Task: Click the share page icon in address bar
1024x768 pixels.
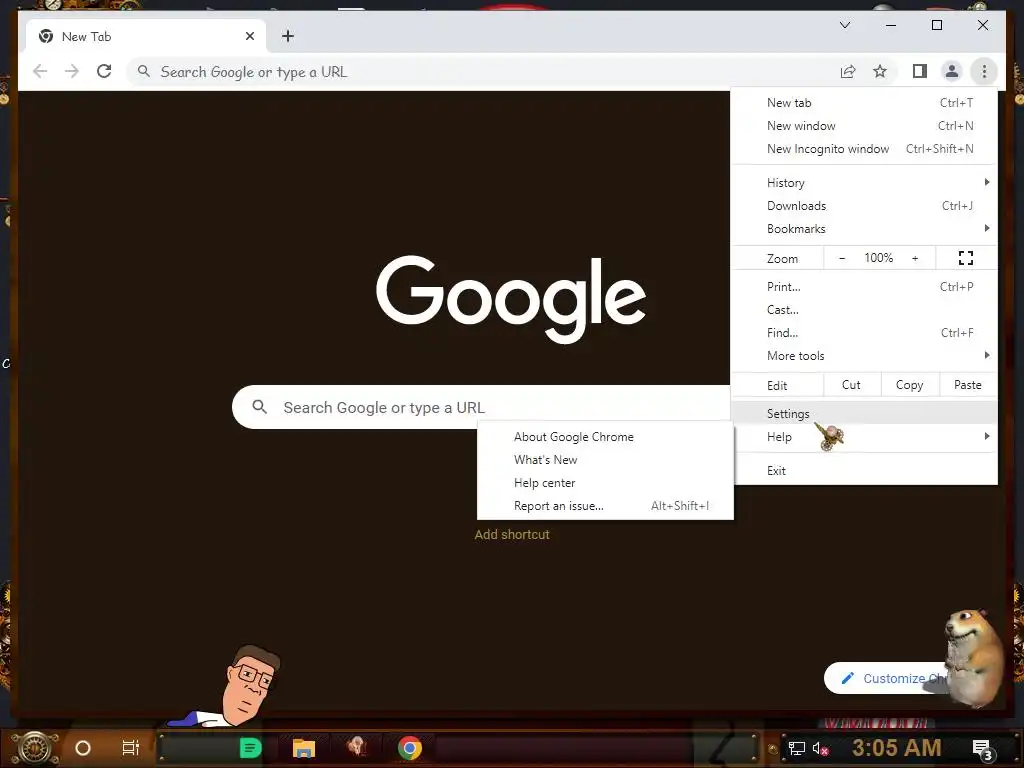Action: [848, 71]
